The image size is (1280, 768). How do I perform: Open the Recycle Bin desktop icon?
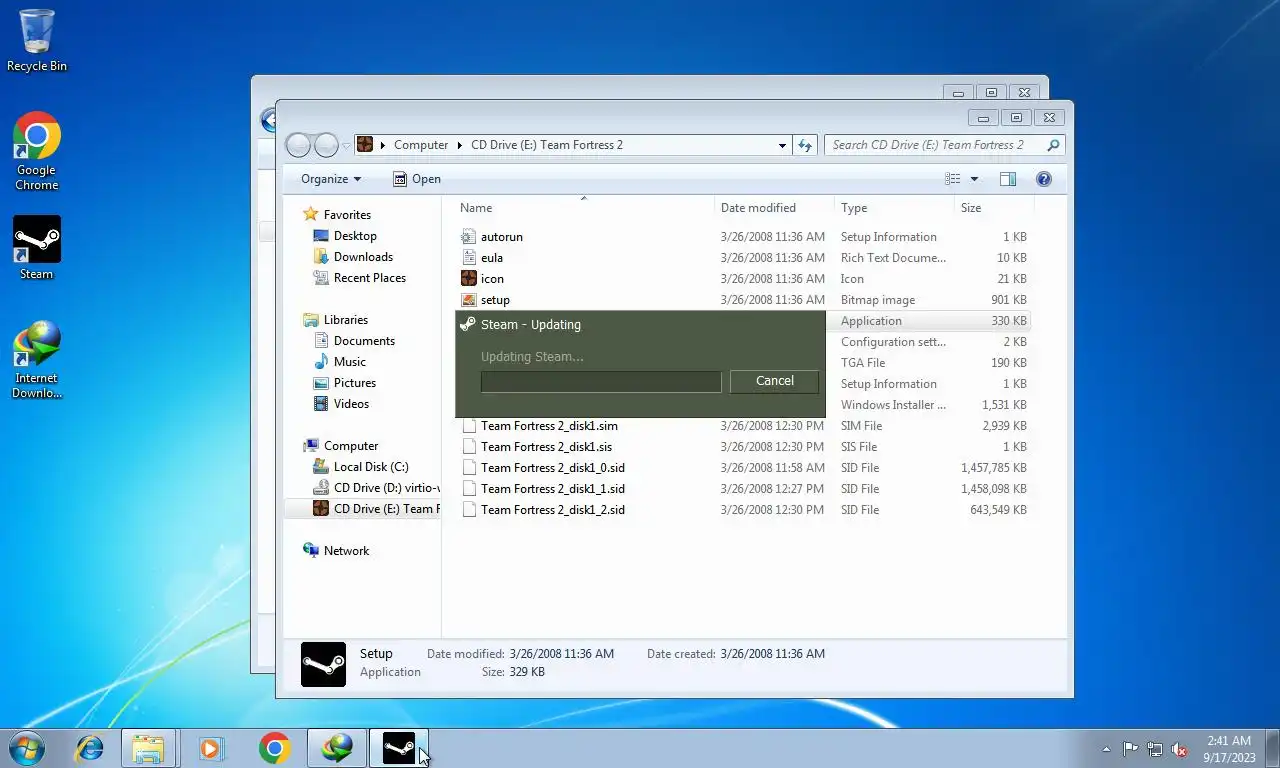coord(37,40)
